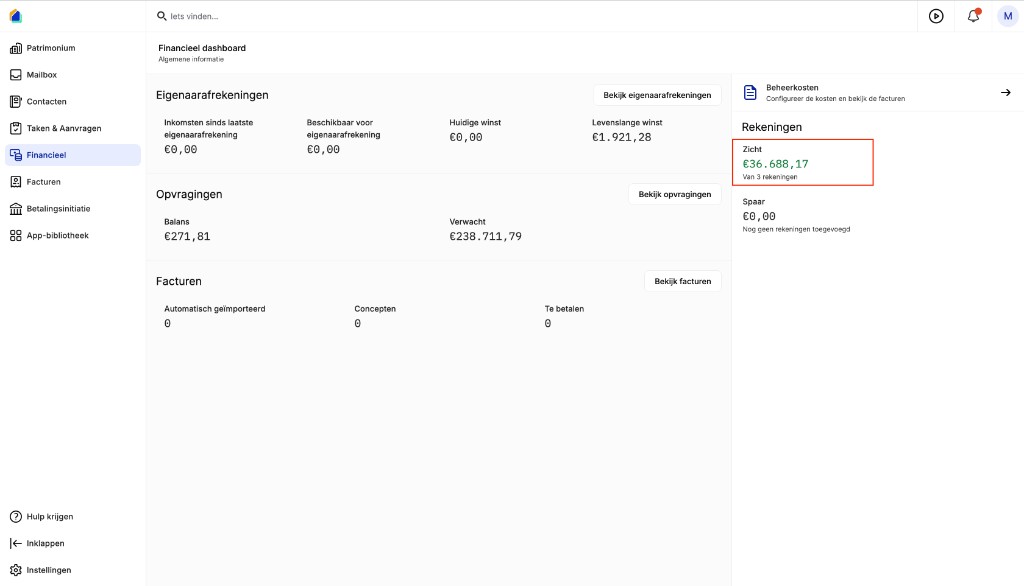
Task: Click the App-bibliotheek grid icon
Action: point(16,236)
